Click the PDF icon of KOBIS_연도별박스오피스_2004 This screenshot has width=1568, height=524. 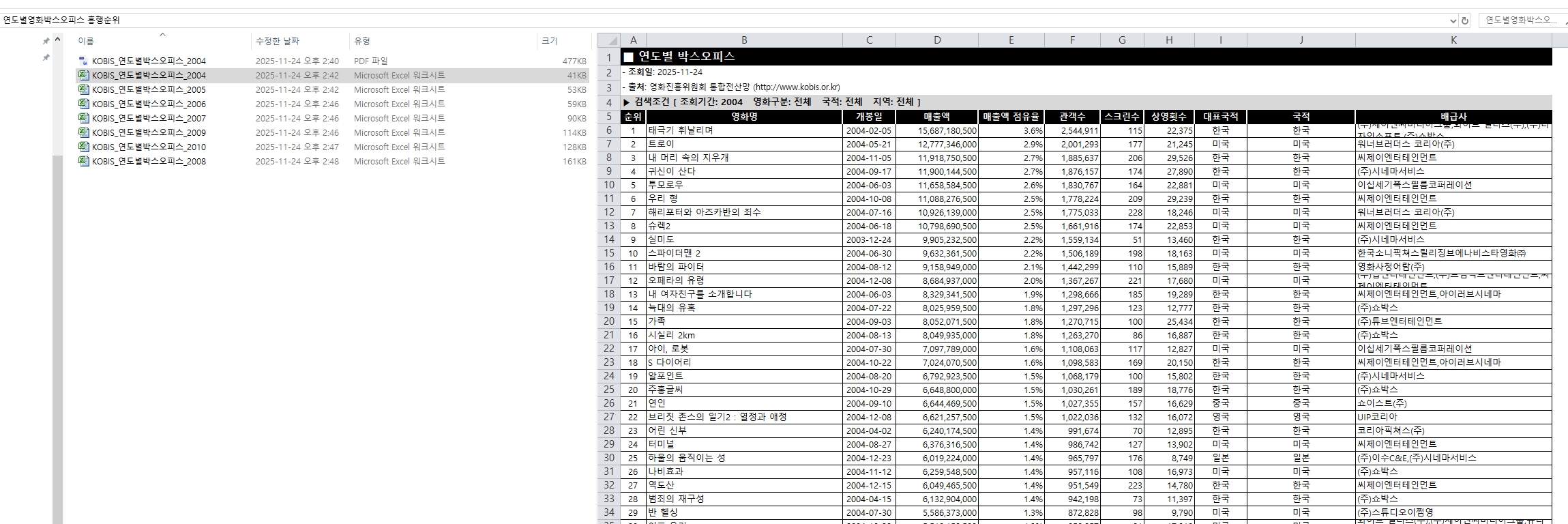[84, 61]
